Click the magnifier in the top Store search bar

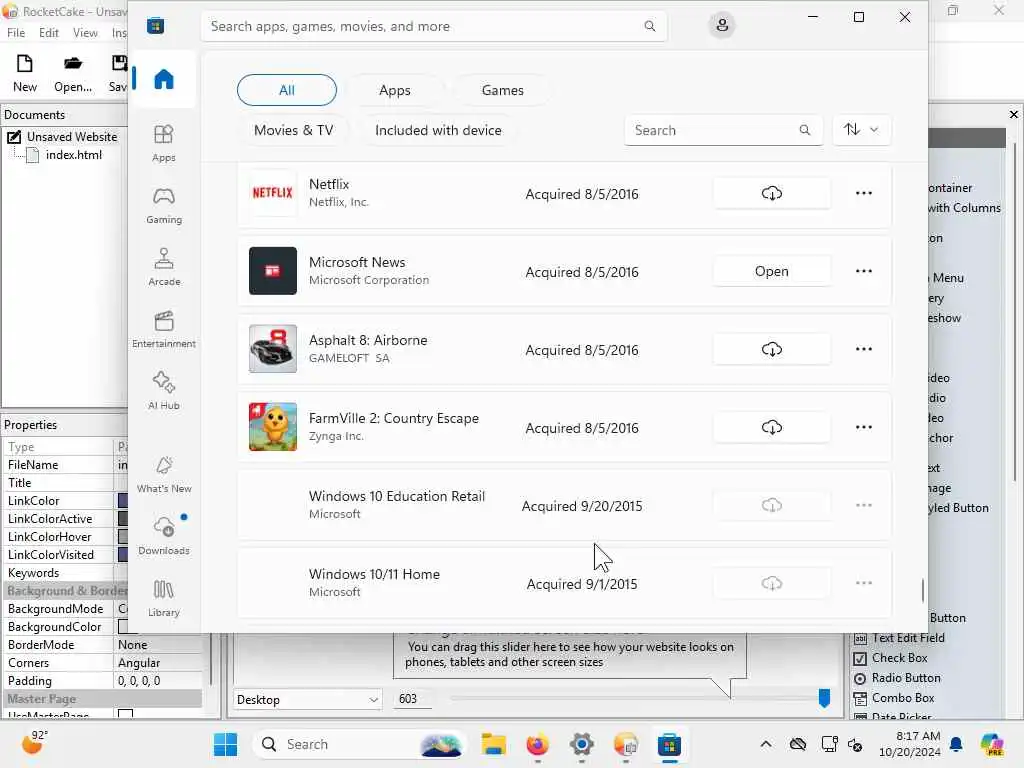coord(649,26)
